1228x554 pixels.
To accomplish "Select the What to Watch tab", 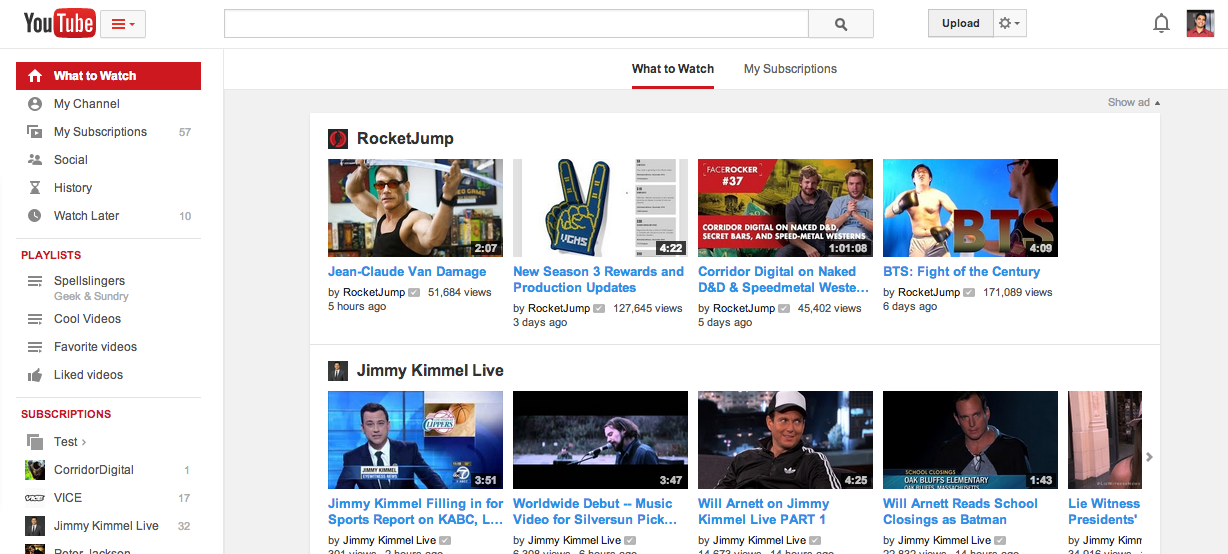I will click(x=673, y=69).
